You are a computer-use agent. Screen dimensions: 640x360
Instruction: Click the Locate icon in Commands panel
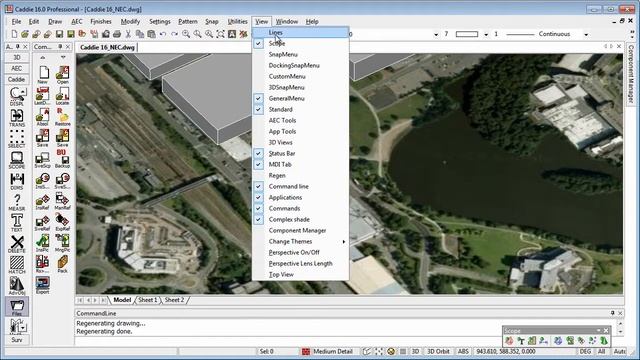click(62, 96)
